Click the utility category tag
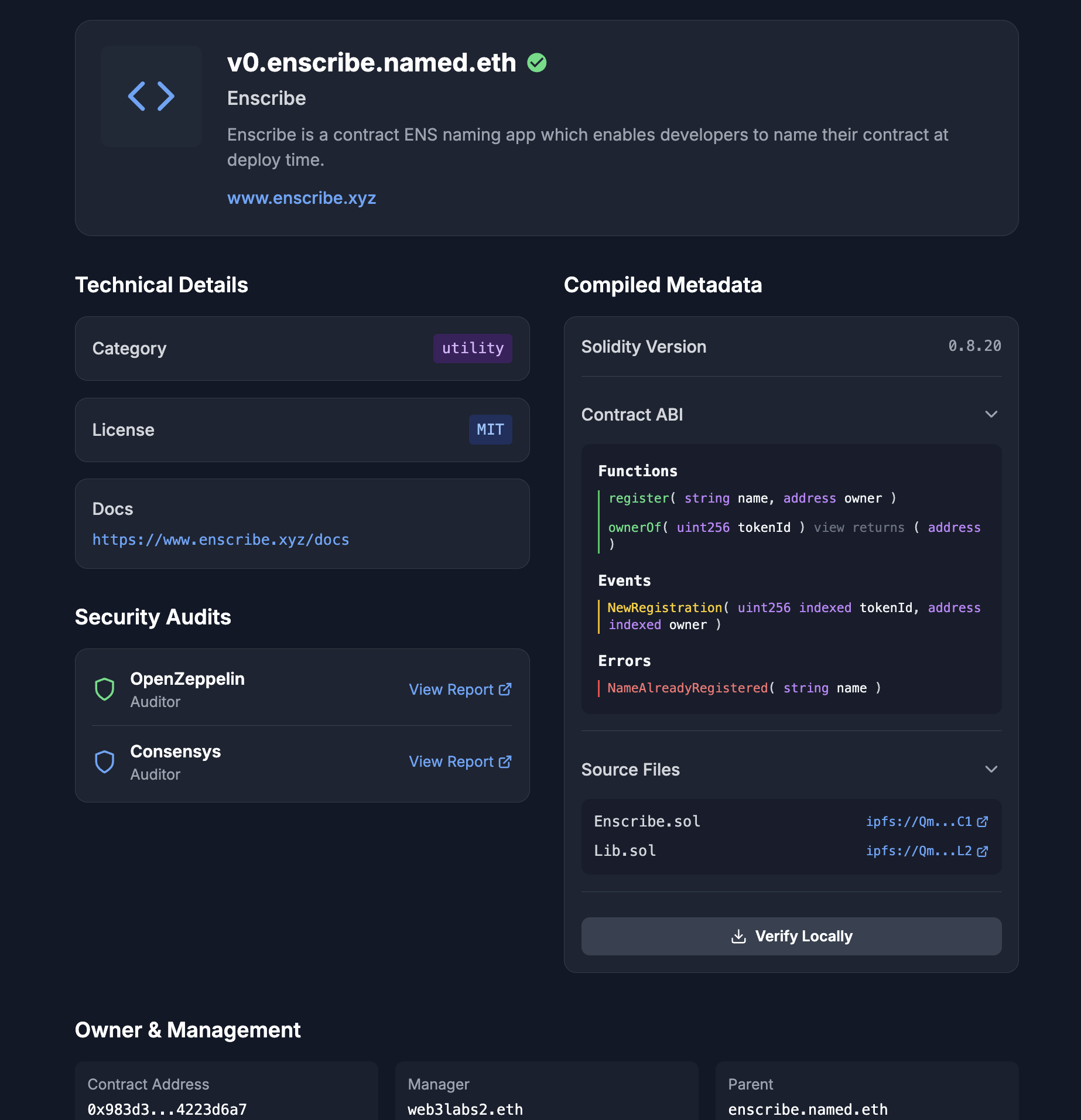 pyautogui.click(x=473, y=349)
